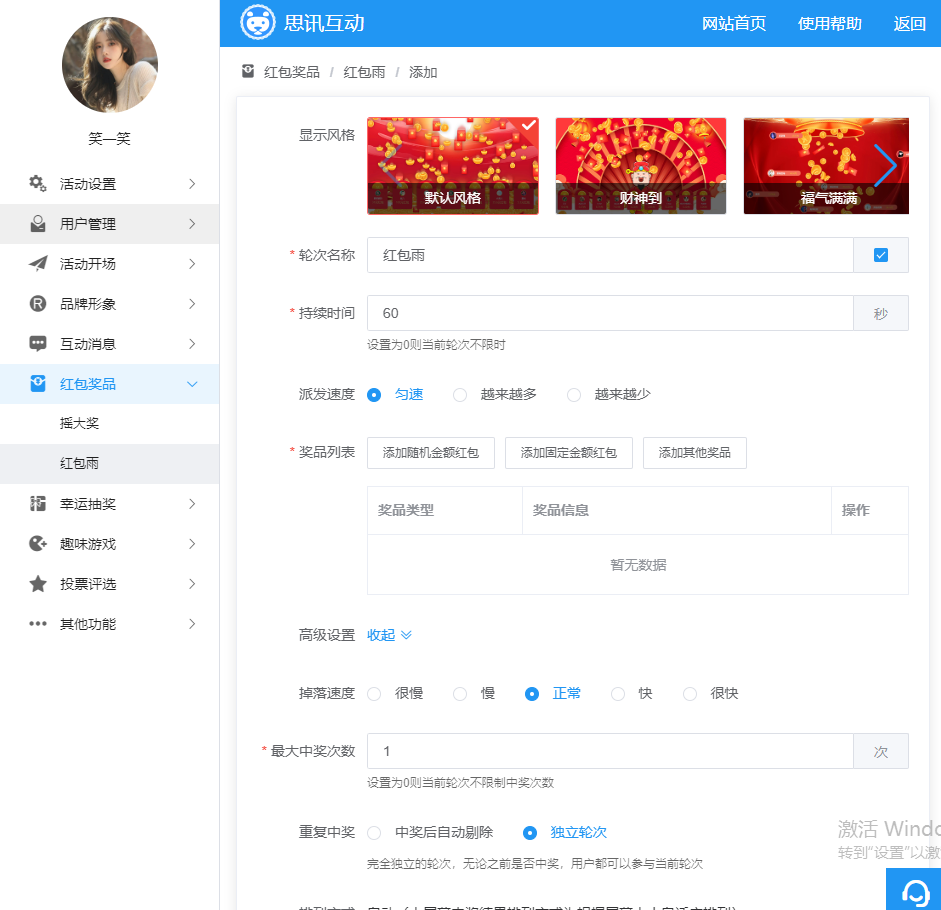Expand 活动设置 menu chevron
The image size is (941, 910).
tap(192, 184)
